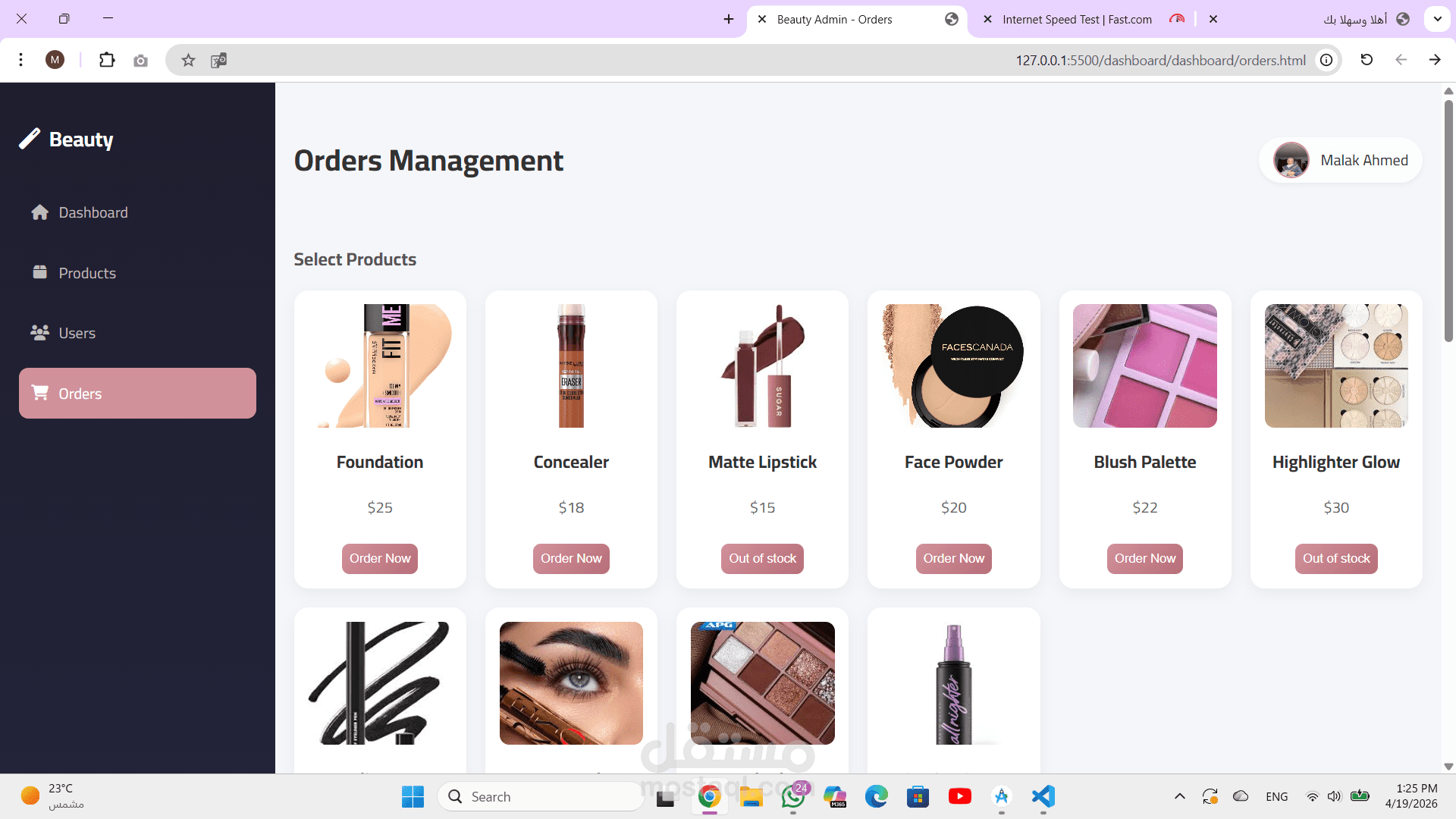Expand the system tray hidden icons chevron

1179,796
